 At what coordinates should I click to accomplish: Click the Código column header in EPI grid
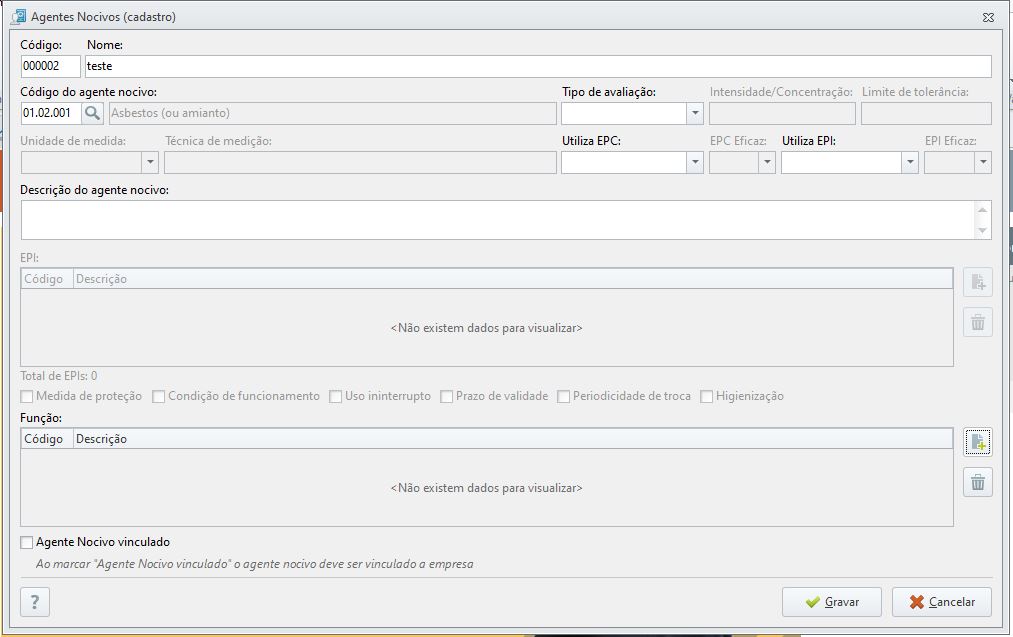(47, 279)
